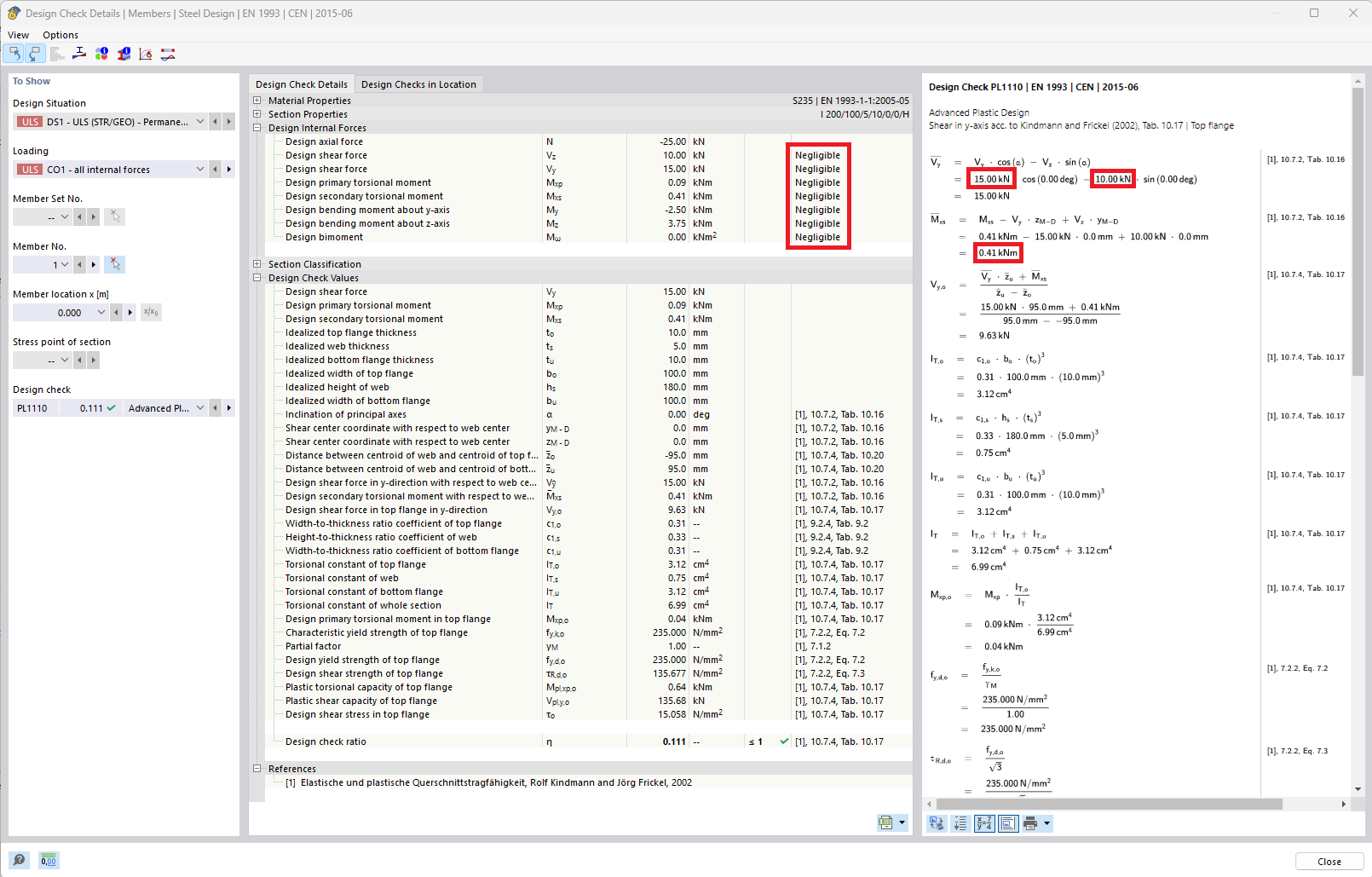This screenshot has width=1372, height=877.
Task: Expand Section Properties section
Action: click(257, 114)
